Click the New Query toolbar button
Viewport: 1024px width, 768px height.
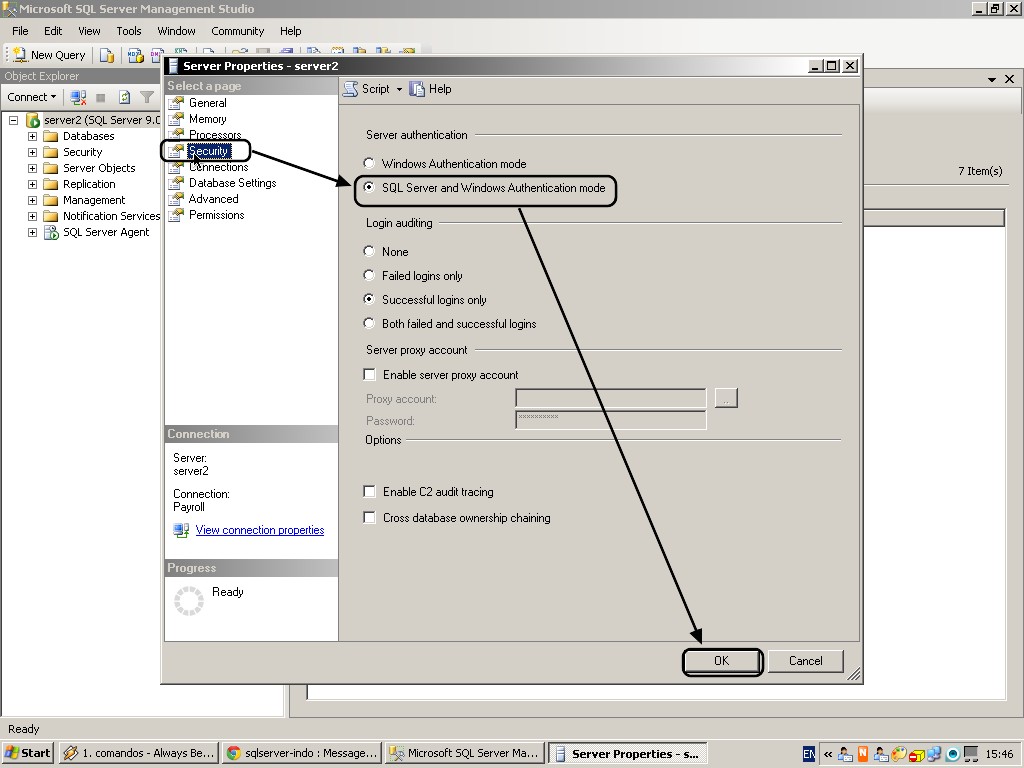click(x=50, y=56)
